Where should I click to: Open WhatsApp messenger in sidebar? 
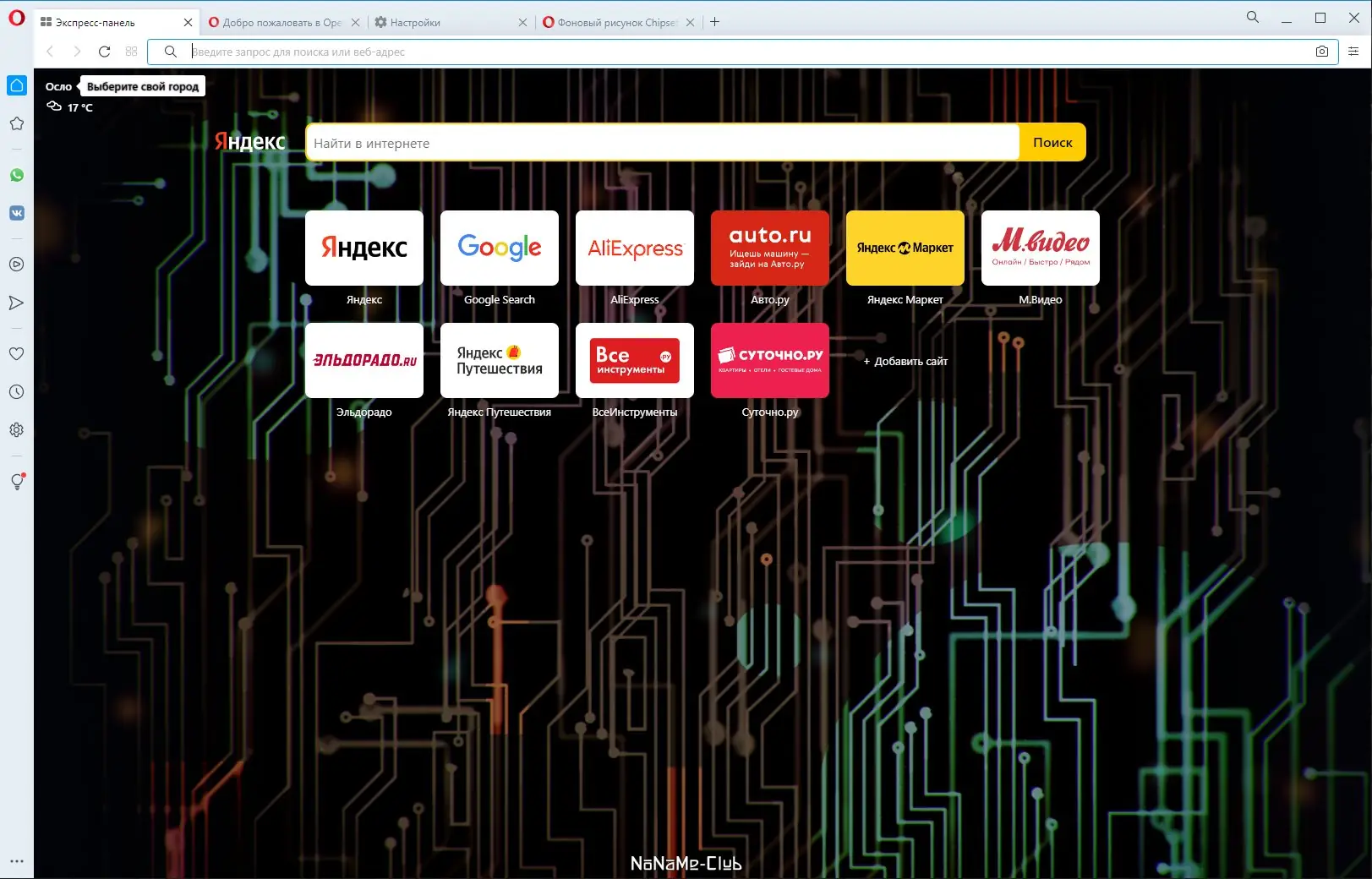coord(17,175)
